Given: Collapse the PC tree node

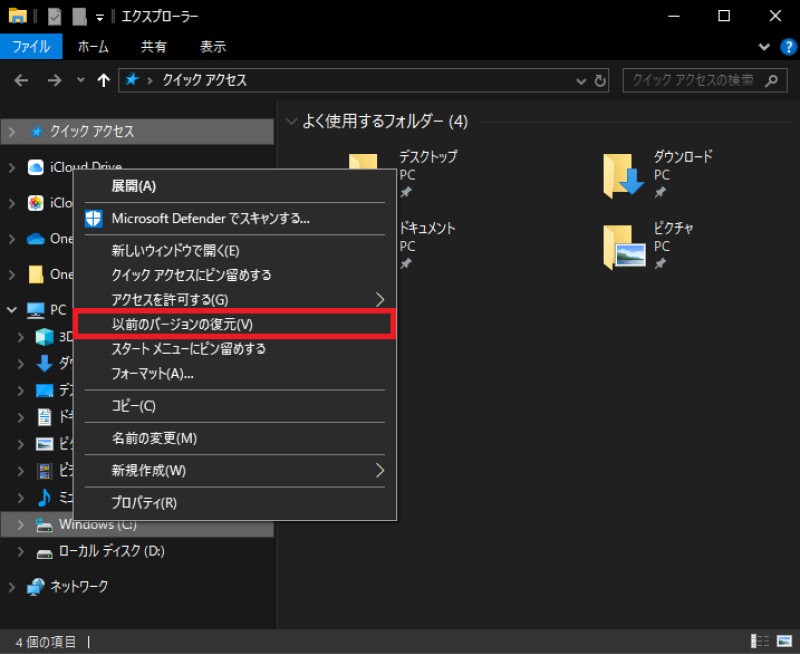Looking at the screenshot, I should pyautogui.click(x=12, y=310).
